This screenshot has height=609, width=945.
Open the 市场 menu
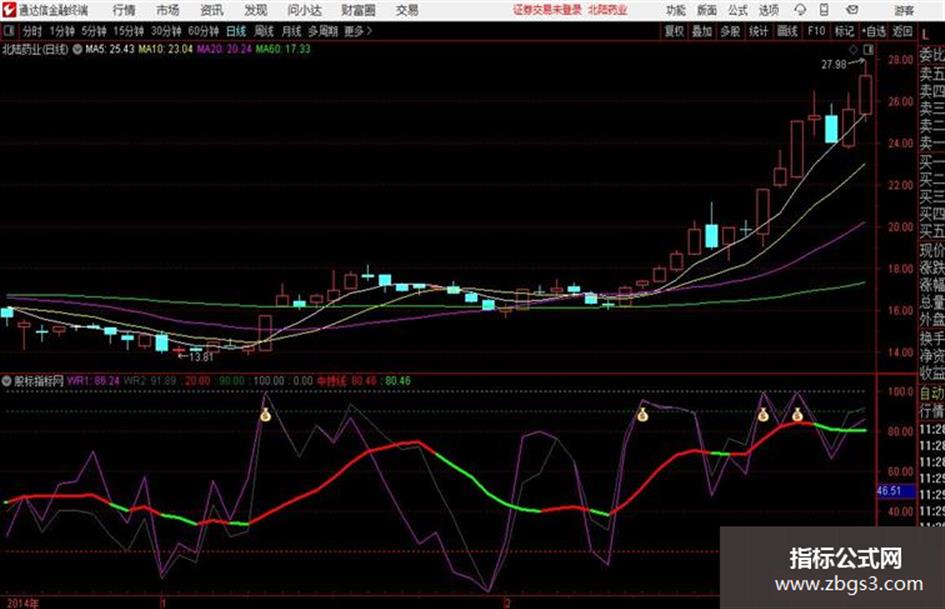point(168,10)
